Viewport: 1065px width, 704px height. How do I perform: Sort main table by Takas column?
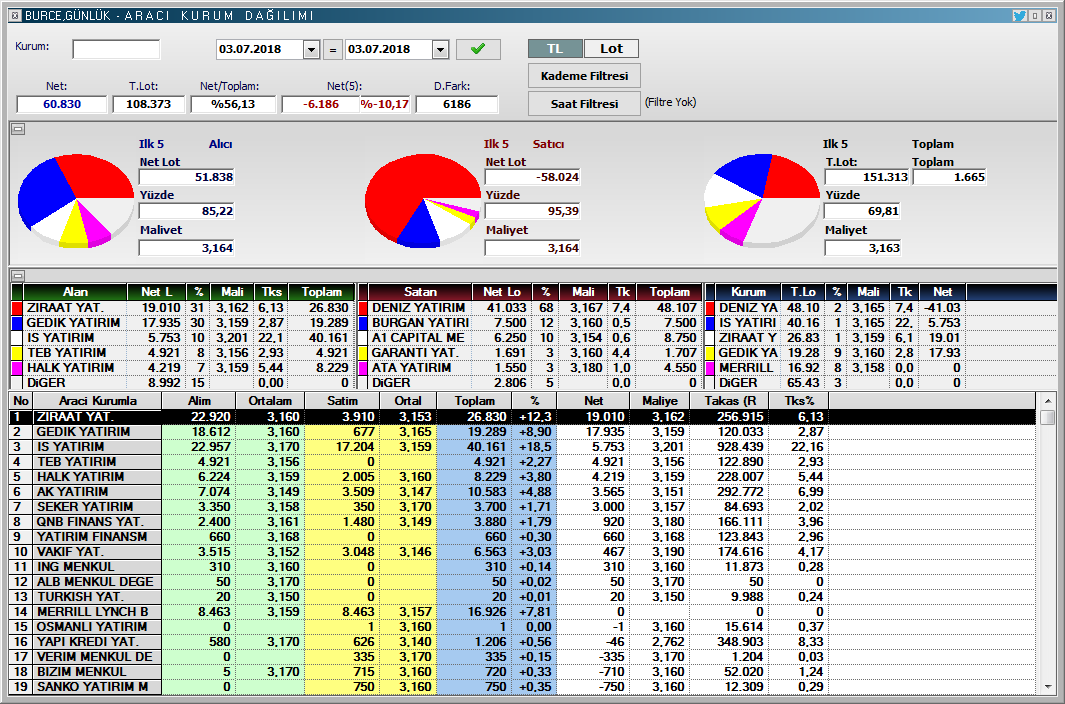click(x=730, y=401)
